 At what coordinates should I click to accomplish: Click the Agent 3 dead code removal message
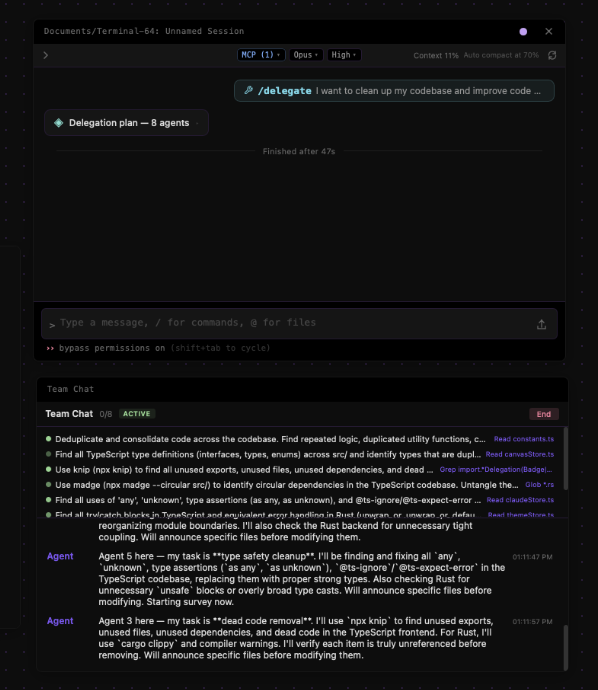296,638
